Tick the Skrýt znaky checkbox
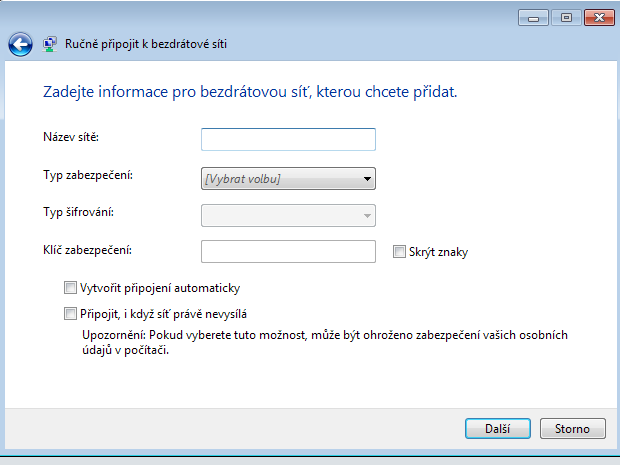The width and height of the screenshot is (620, 465). click(399, 251)
